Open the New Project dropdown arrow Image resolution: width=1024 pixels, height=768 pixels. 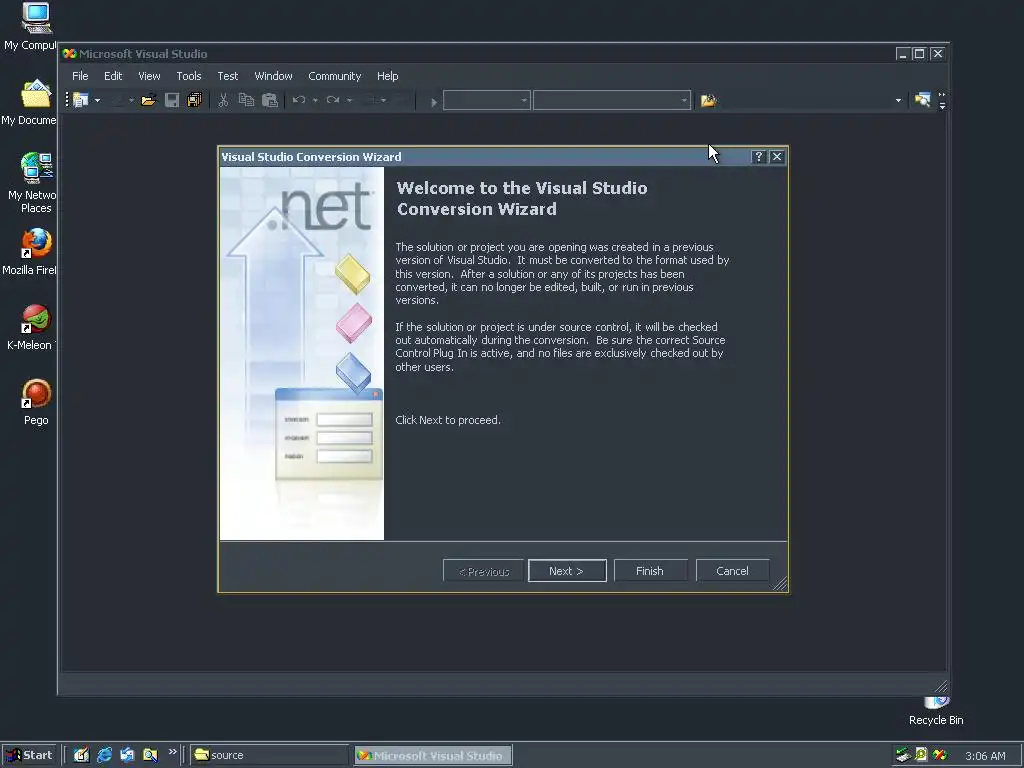(97, 101)
